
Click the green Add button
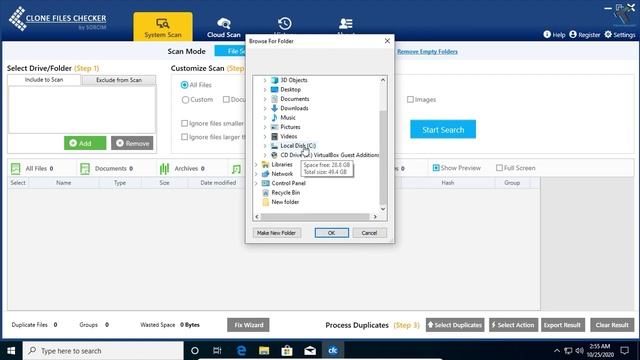(85, 143)
